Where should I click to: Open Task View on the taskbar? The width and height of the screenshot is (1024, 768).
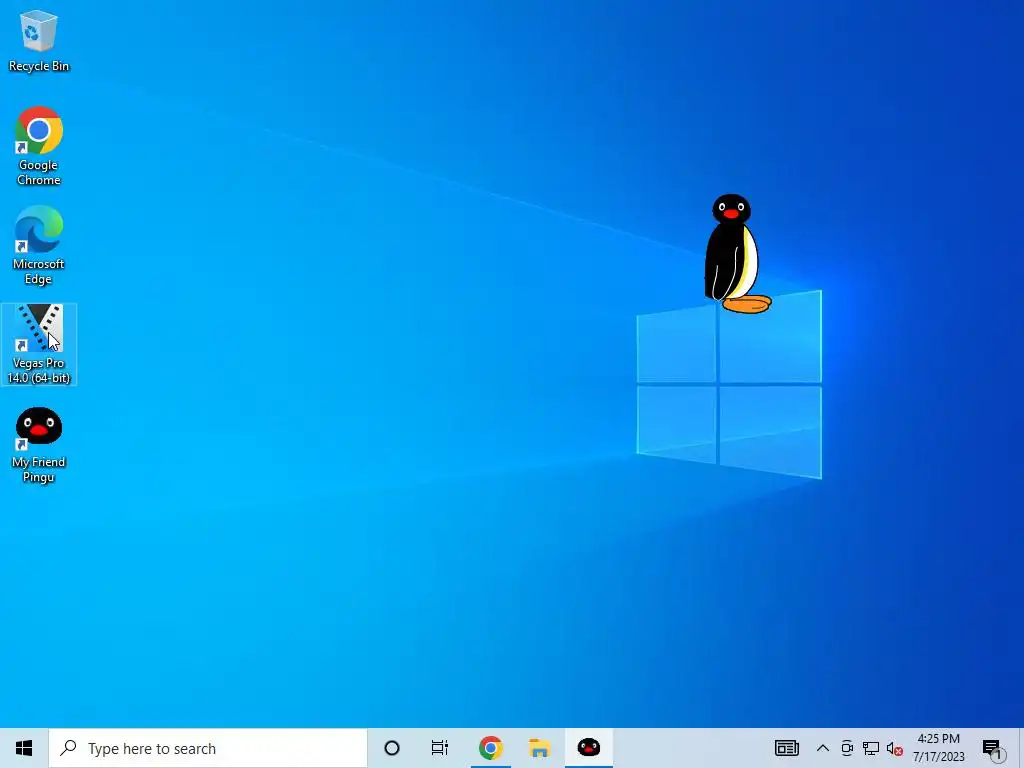440,748
